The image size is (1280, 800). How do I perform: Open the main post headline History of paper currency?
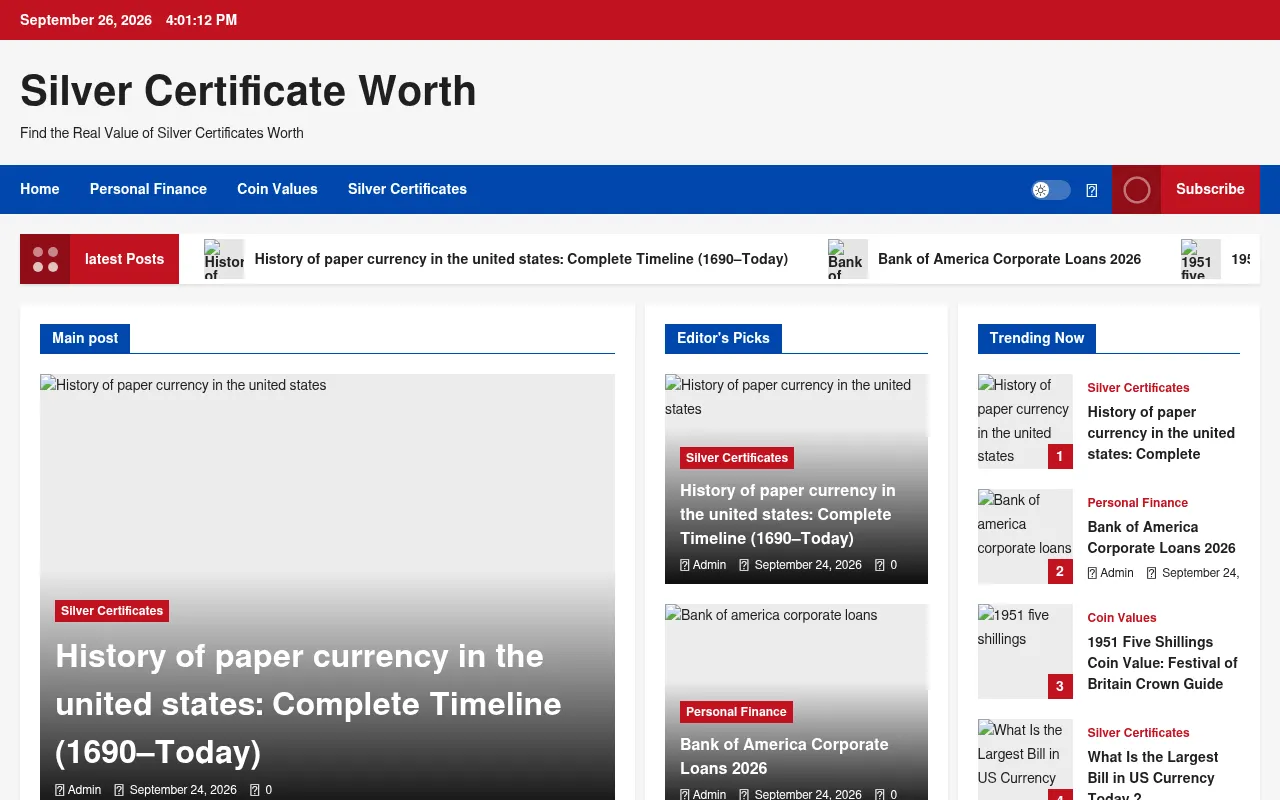coord(308,704)
